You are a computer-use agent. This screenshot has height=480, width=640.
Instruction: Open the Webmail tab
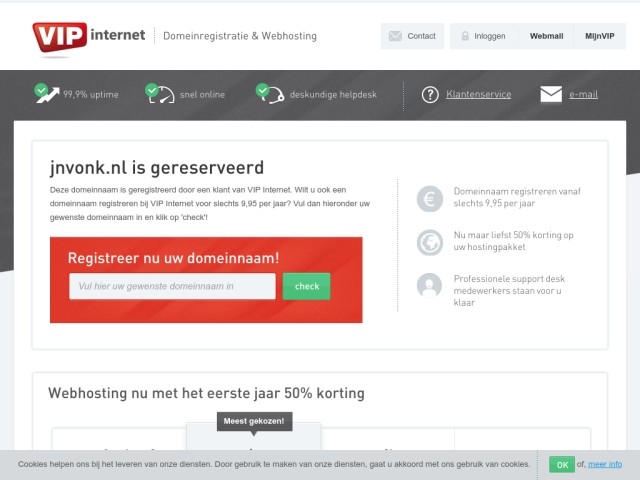point(546,36)
